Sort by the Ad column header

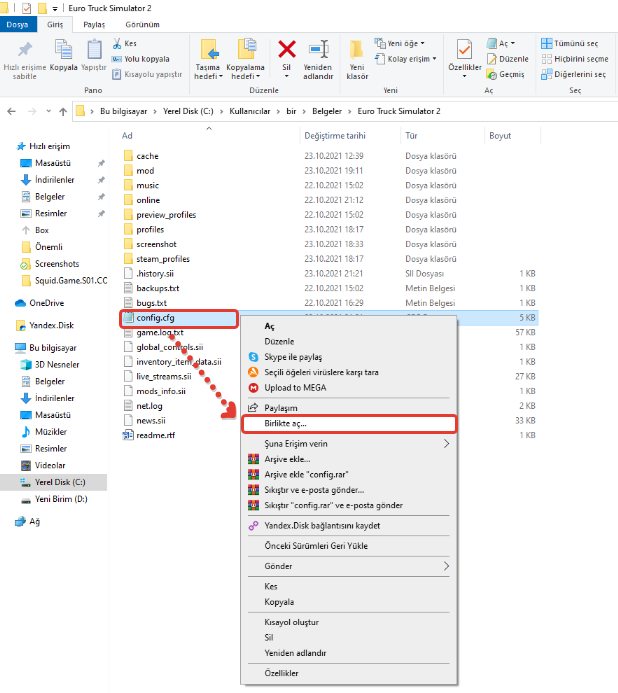click(127, 136)
